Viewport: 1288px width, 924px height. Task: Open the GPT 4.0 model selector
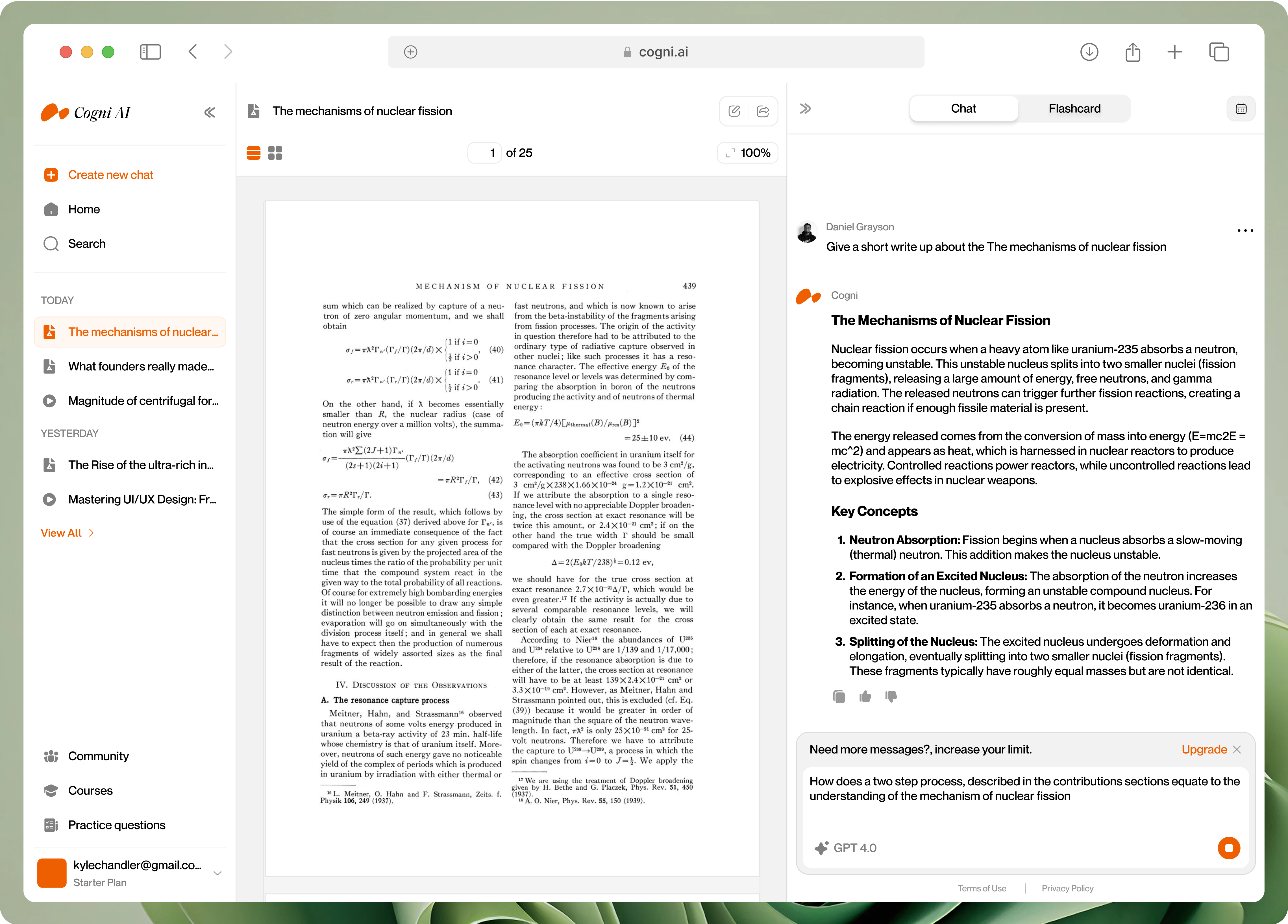[x=846, y=849]
